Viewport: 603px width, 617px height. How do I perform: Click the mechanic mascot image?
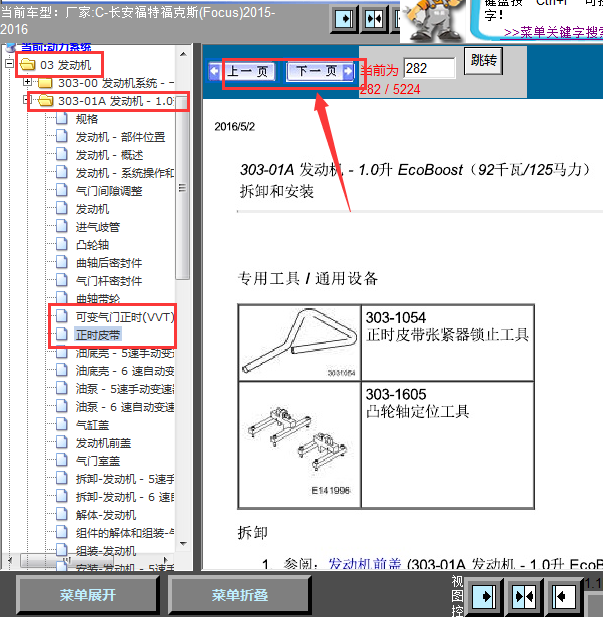(x=434, y=20)
